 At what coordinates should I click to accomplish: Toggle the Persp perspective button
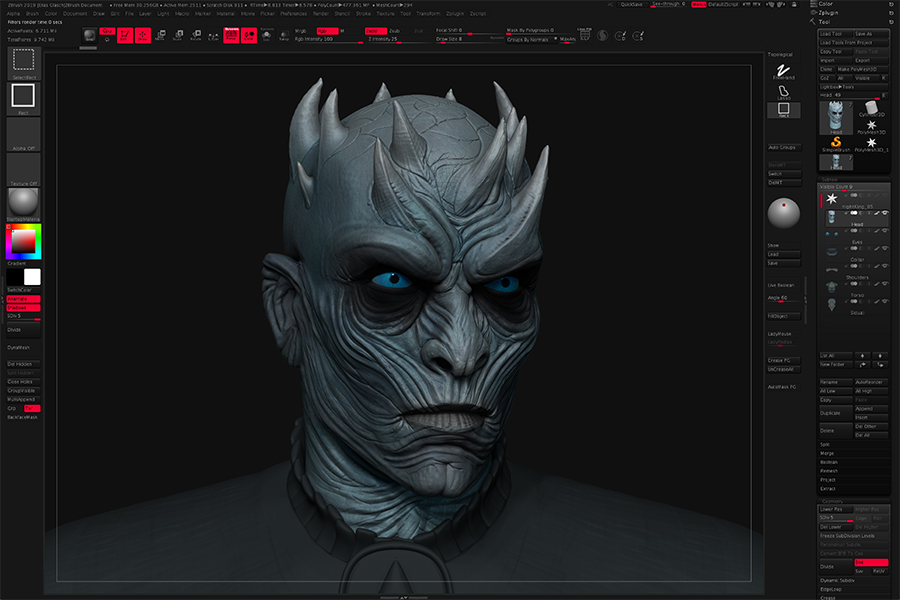coord(231,35)
